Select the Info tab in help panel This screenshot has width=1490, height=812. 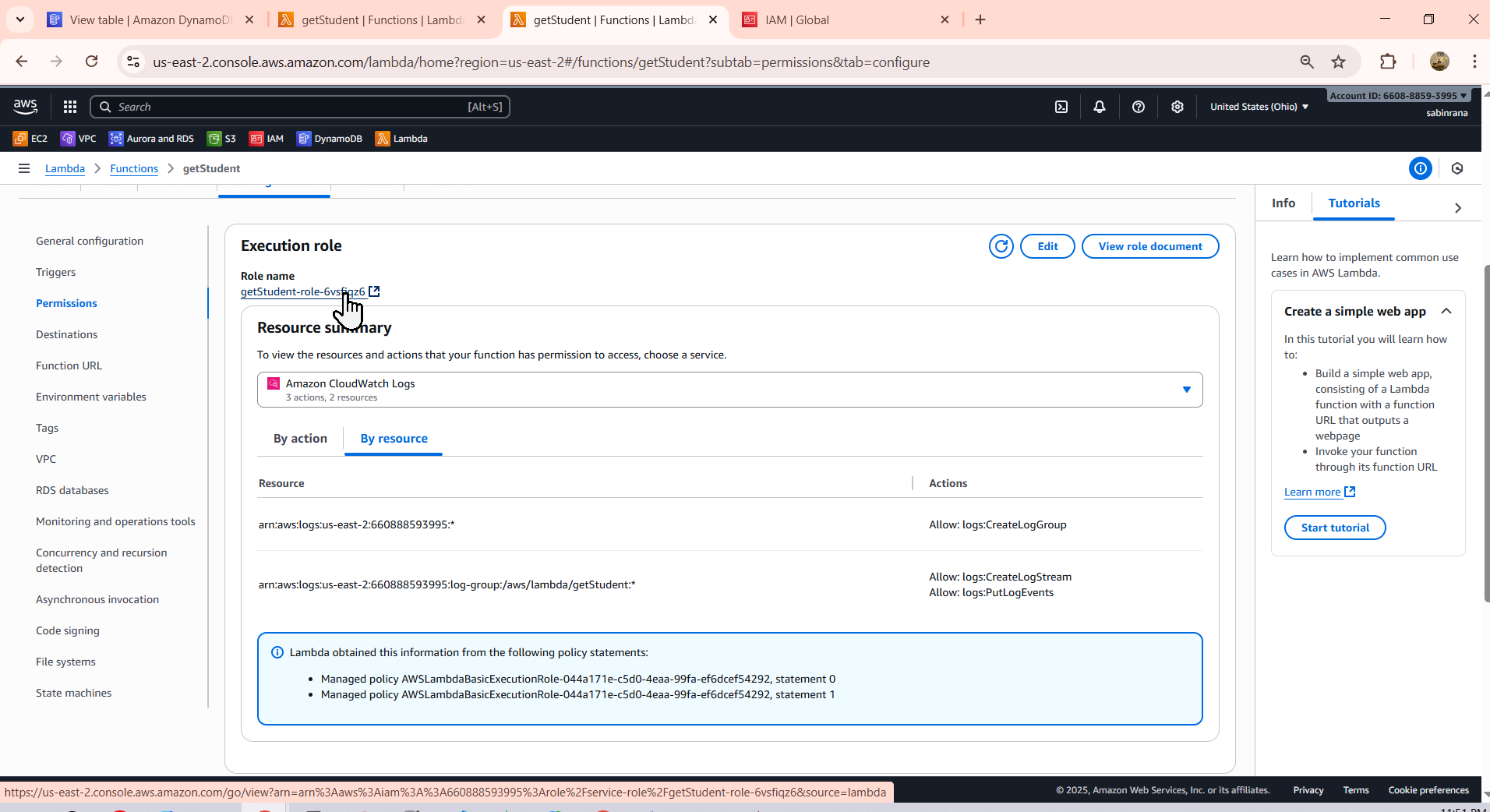[1283, 203]
